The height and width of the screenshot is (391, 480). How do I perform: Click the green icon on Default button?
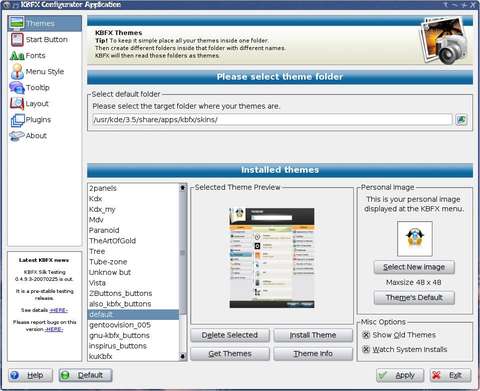coord(65,375)
